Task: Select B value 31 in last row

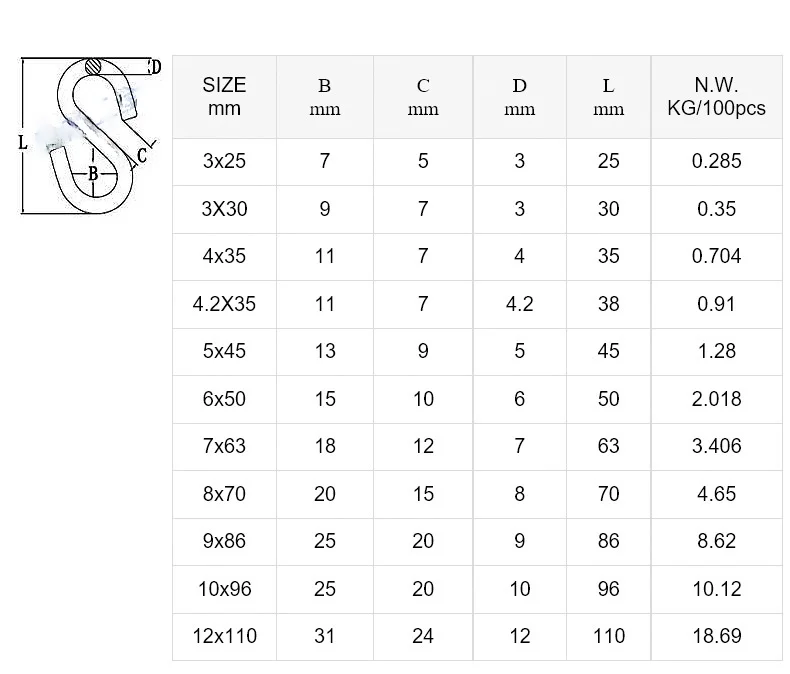Action: pos(325,636)
